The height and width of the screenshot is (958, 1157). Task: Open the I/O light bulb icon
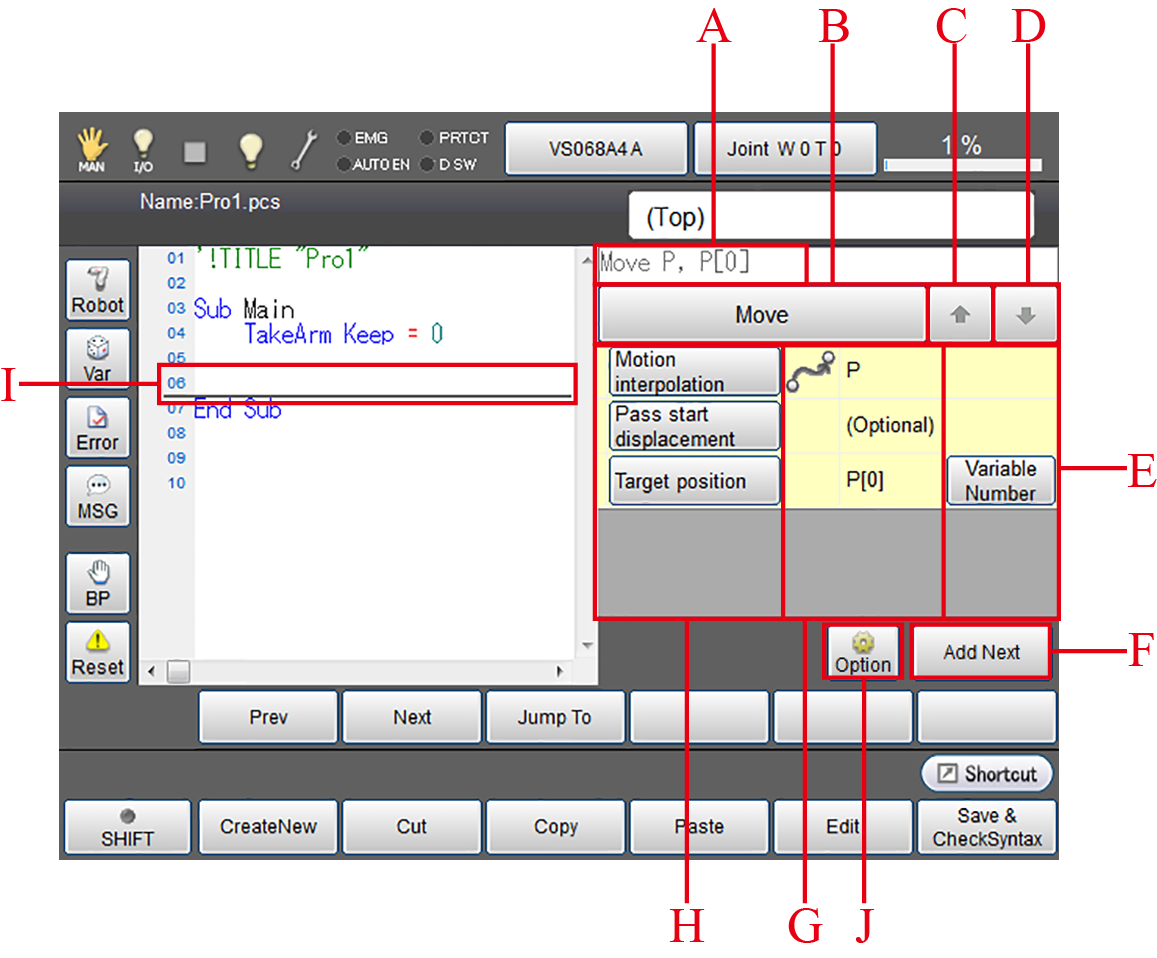point(143,150)
